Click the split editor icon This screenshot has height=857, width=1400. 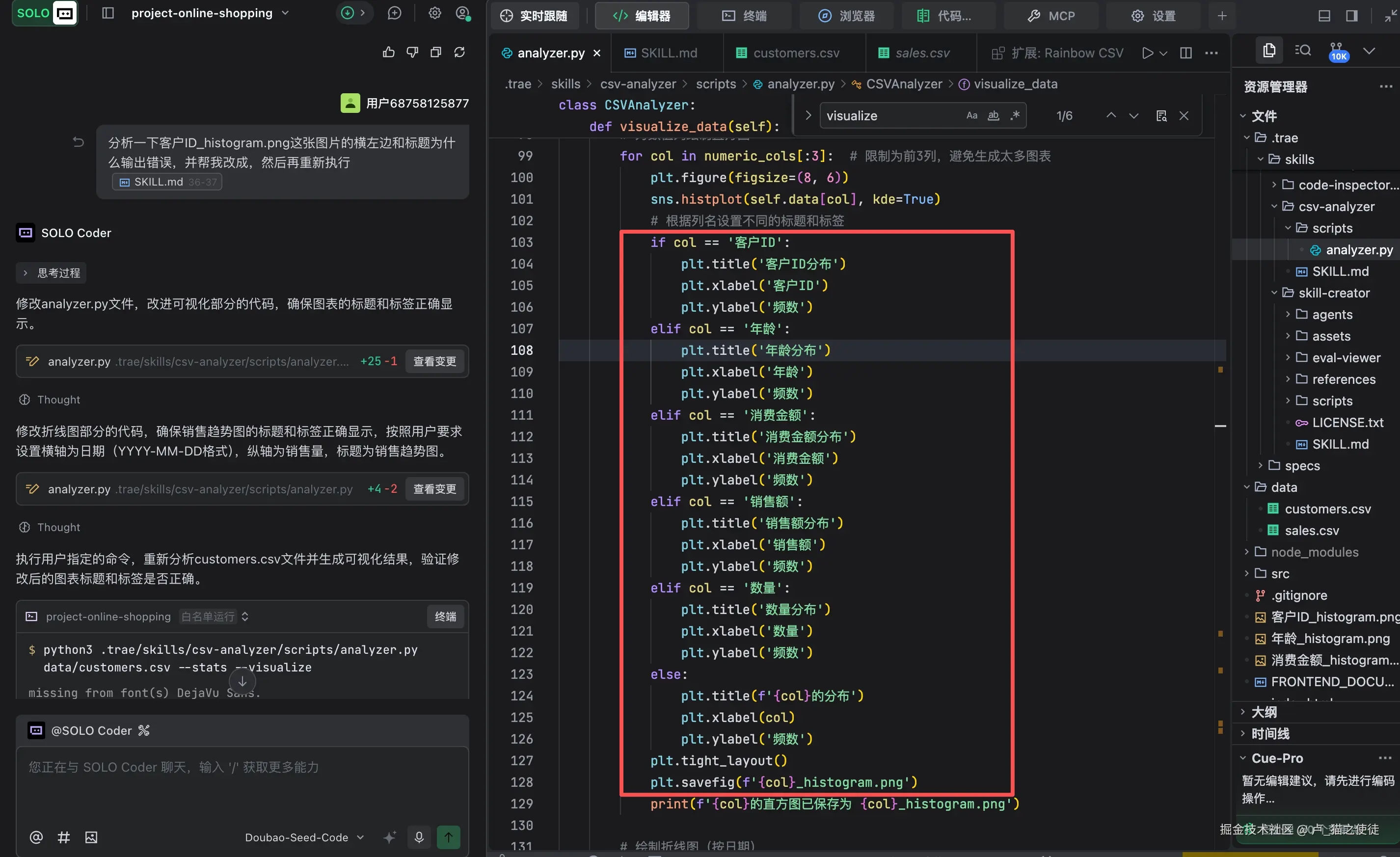tap(1186, 53)
